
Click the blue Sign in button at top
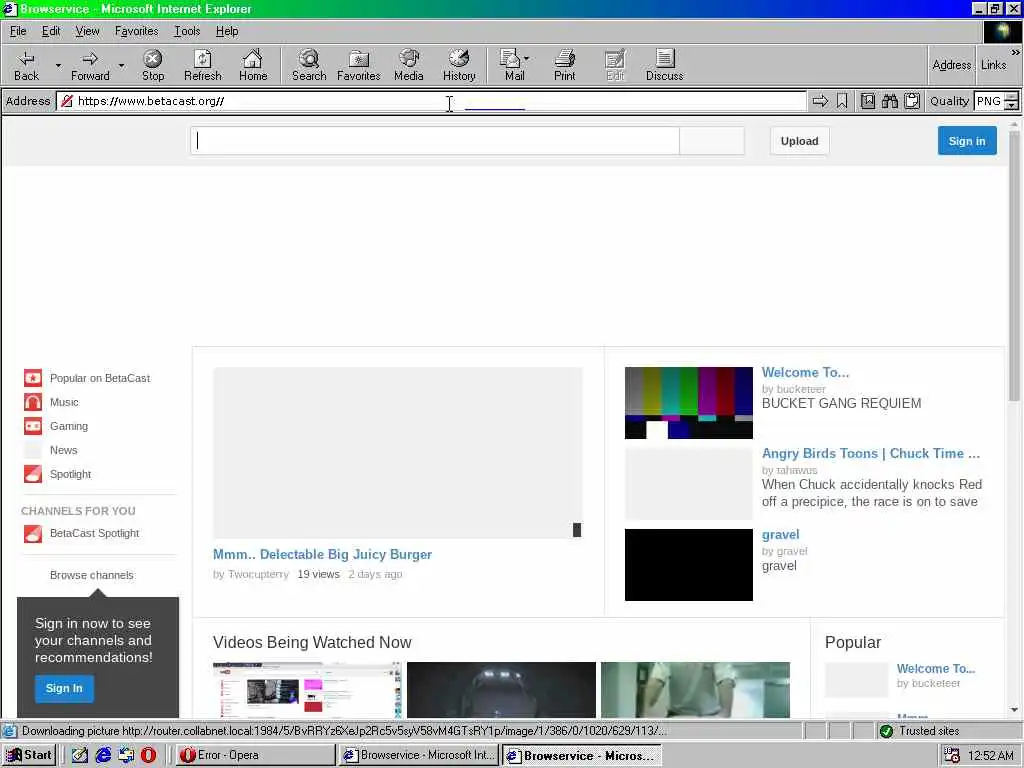pyautogui.click(x=967, y=141)
